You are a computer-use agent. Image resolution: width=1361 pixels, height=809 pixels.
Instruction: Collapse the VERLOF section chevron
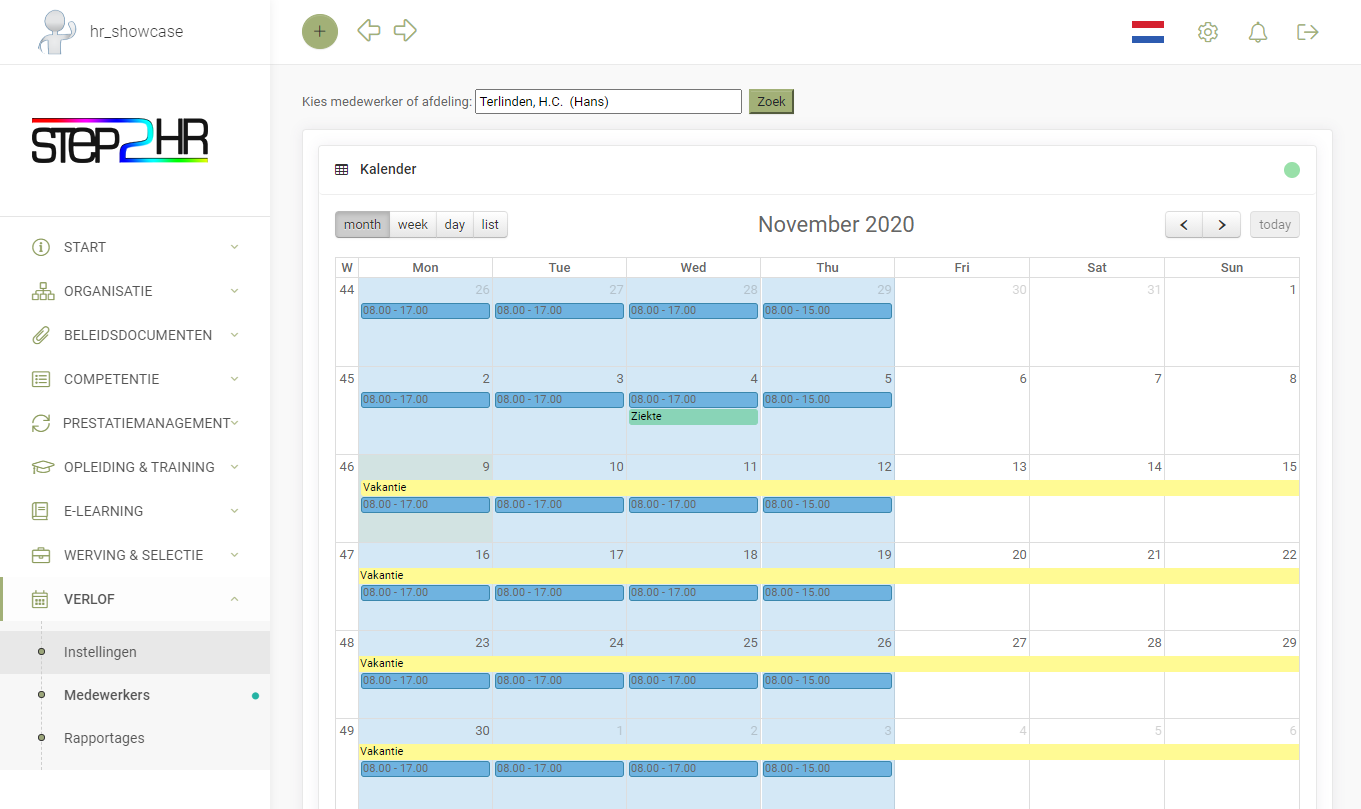pyautogui.click(x=234, y=599)
